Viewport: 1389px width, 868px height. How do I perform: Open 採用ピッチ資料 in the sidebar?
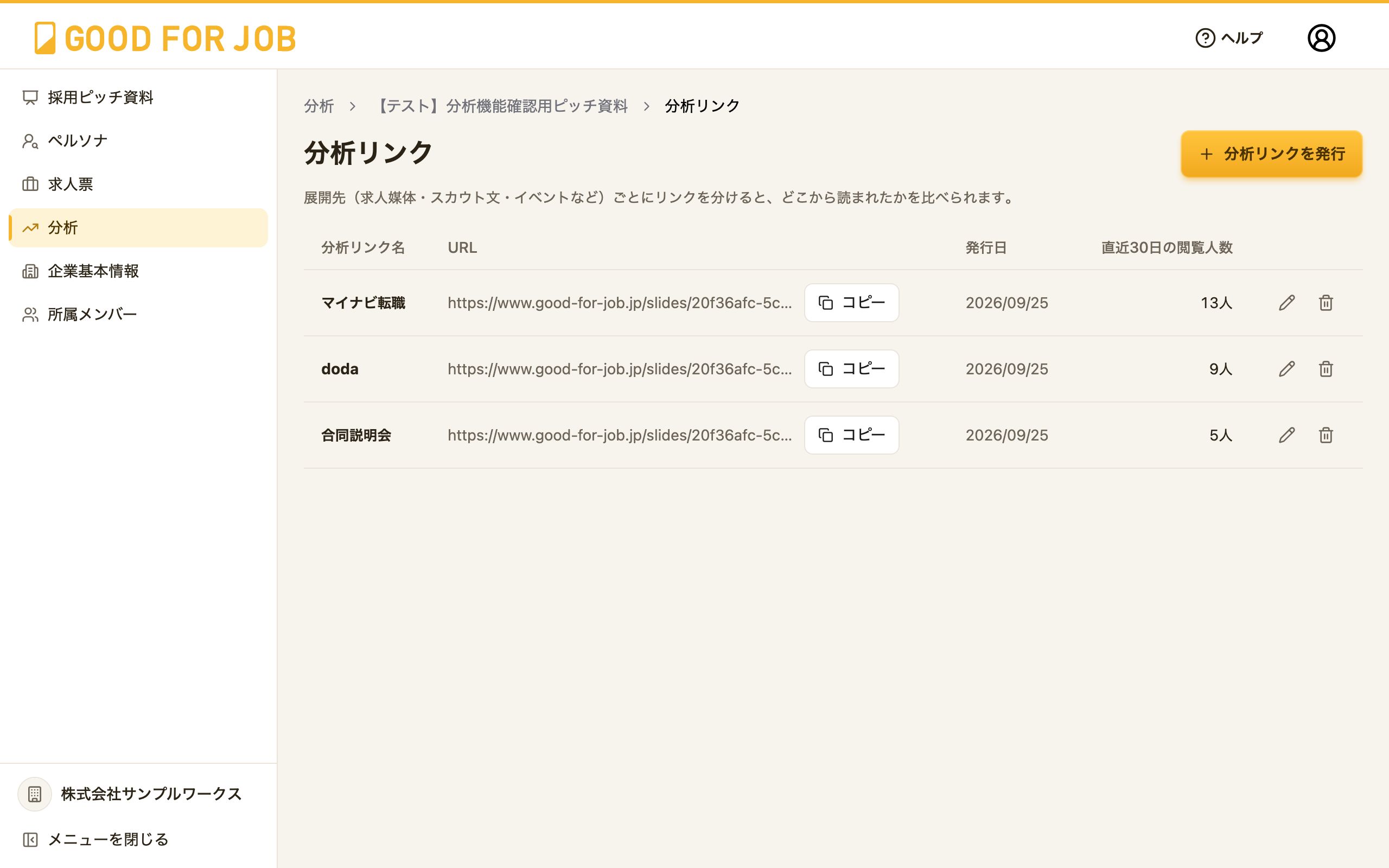coord(138,98)
